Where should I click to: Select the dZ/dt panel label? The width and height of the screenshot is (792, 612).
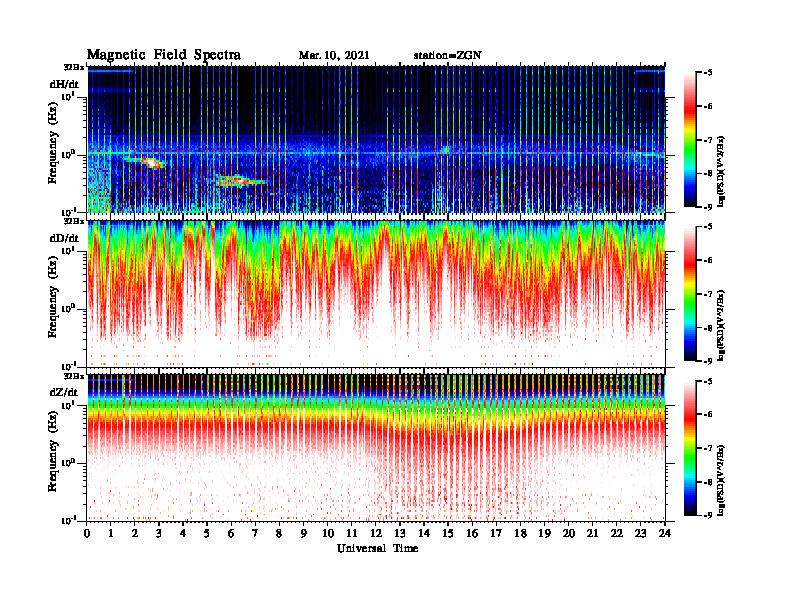64,392
